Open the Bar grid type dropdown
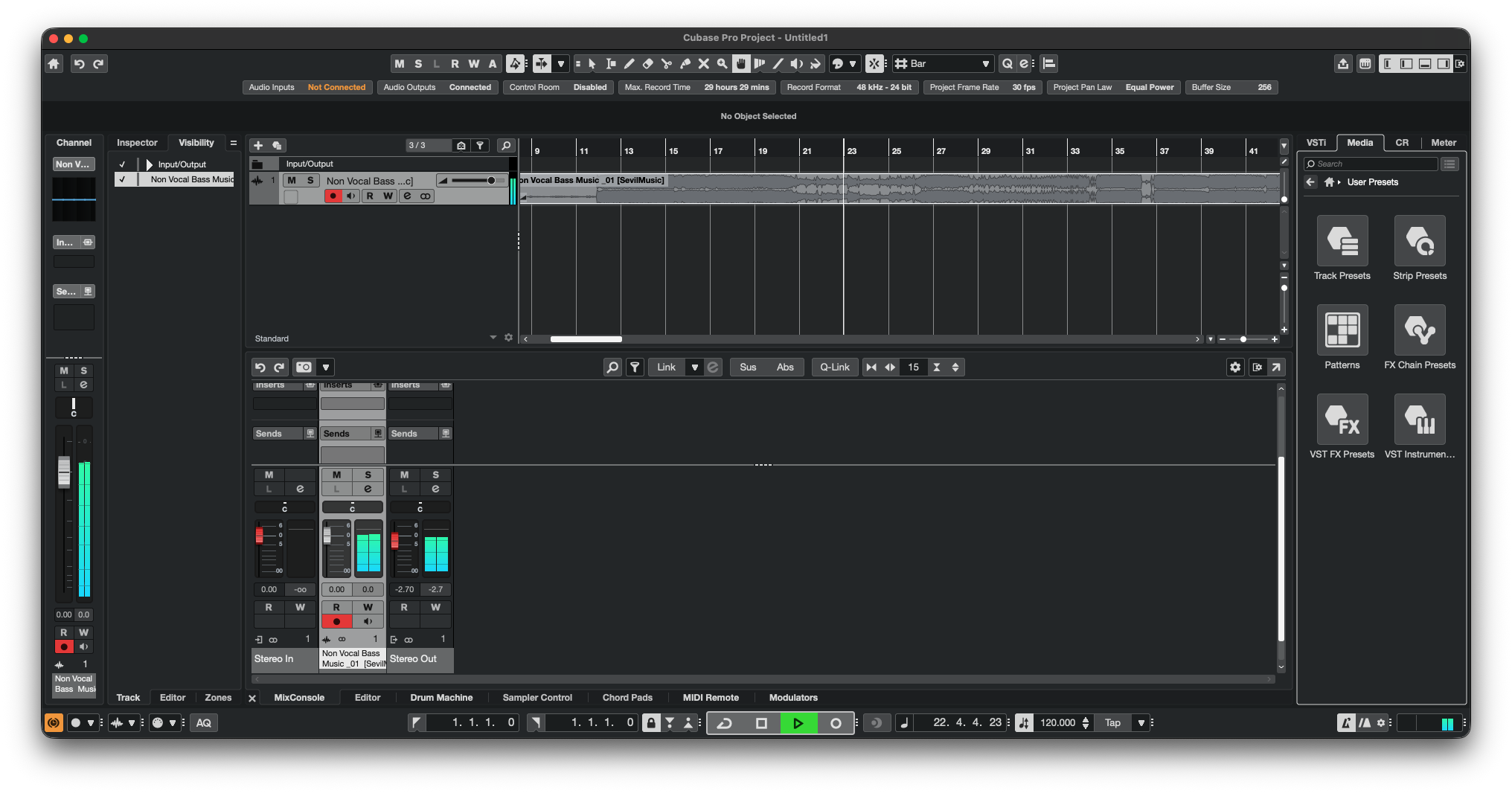The height and width of the screenshot is (793, 1512). pyautogui.click(x=985, y=64)
